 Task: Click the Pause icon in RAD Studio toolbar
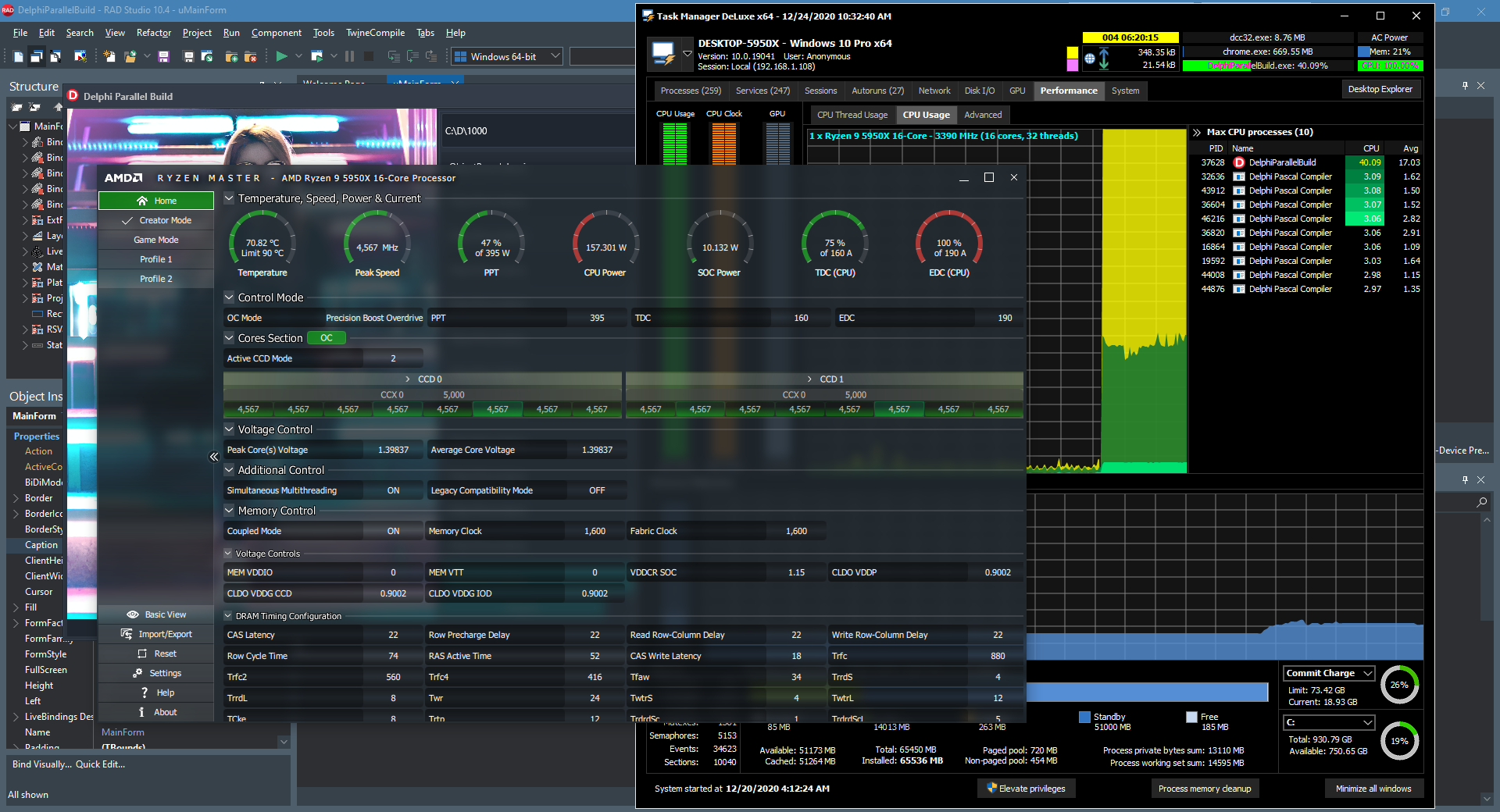349,56
